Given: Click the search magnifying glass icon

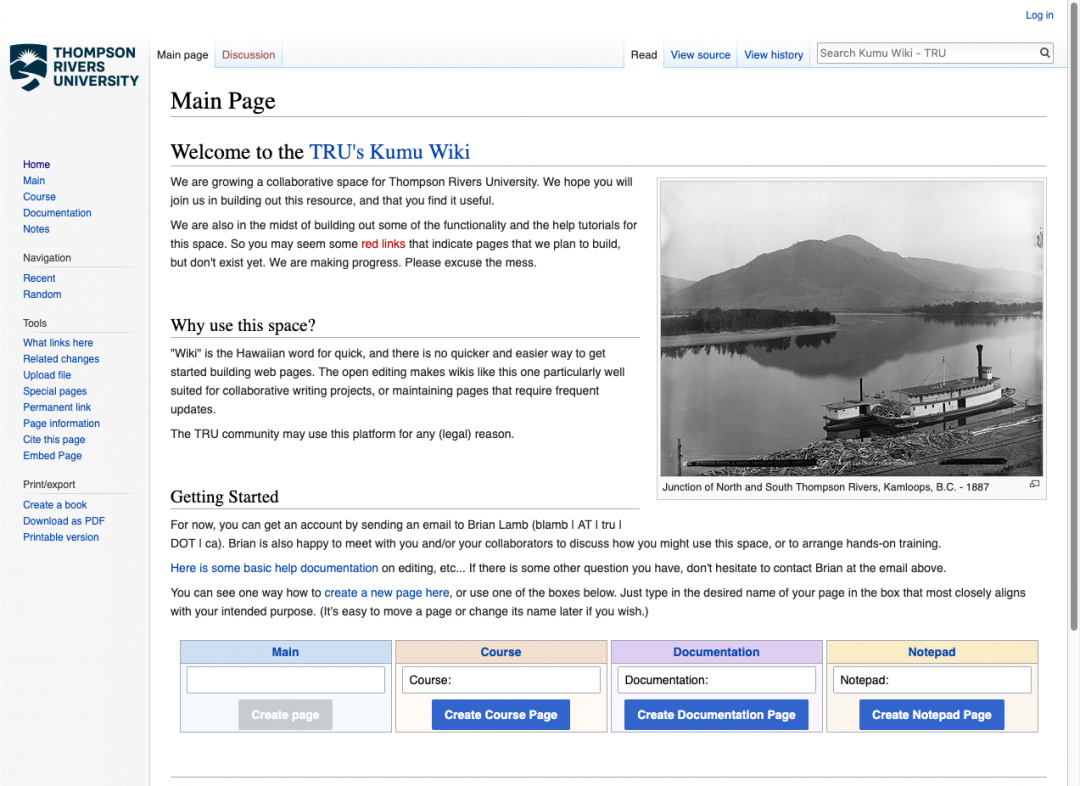Looking at the screenshot, I should 1044,52.
